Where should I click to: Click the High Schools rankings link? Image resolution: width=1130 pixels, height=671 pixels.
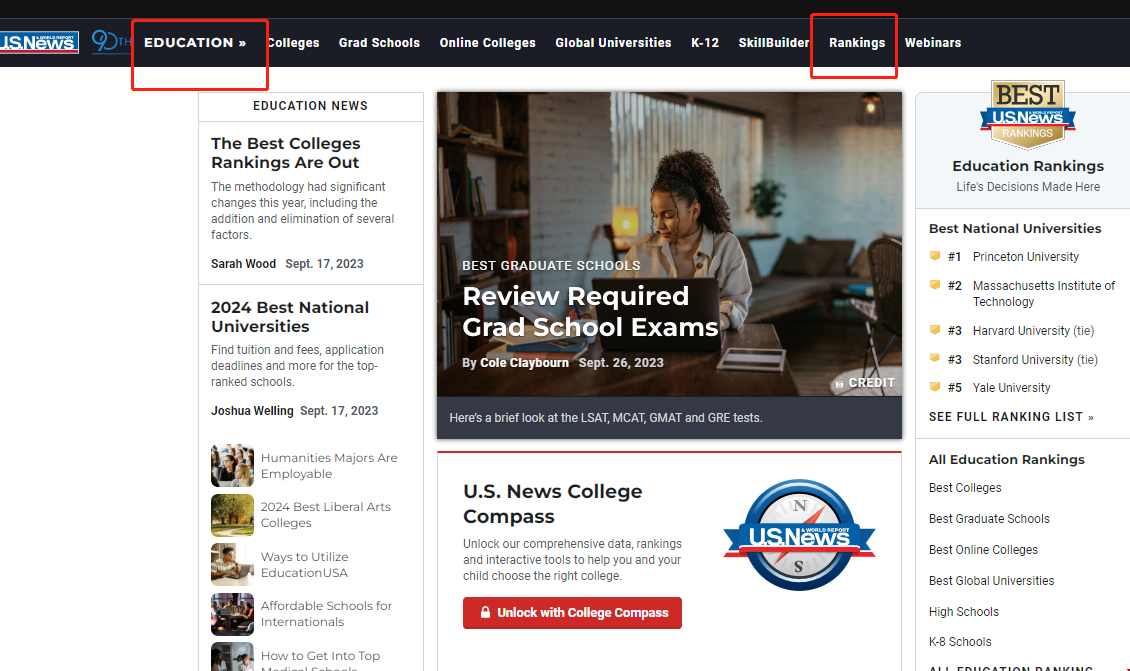pyautogui.click(x=964, y=612)
